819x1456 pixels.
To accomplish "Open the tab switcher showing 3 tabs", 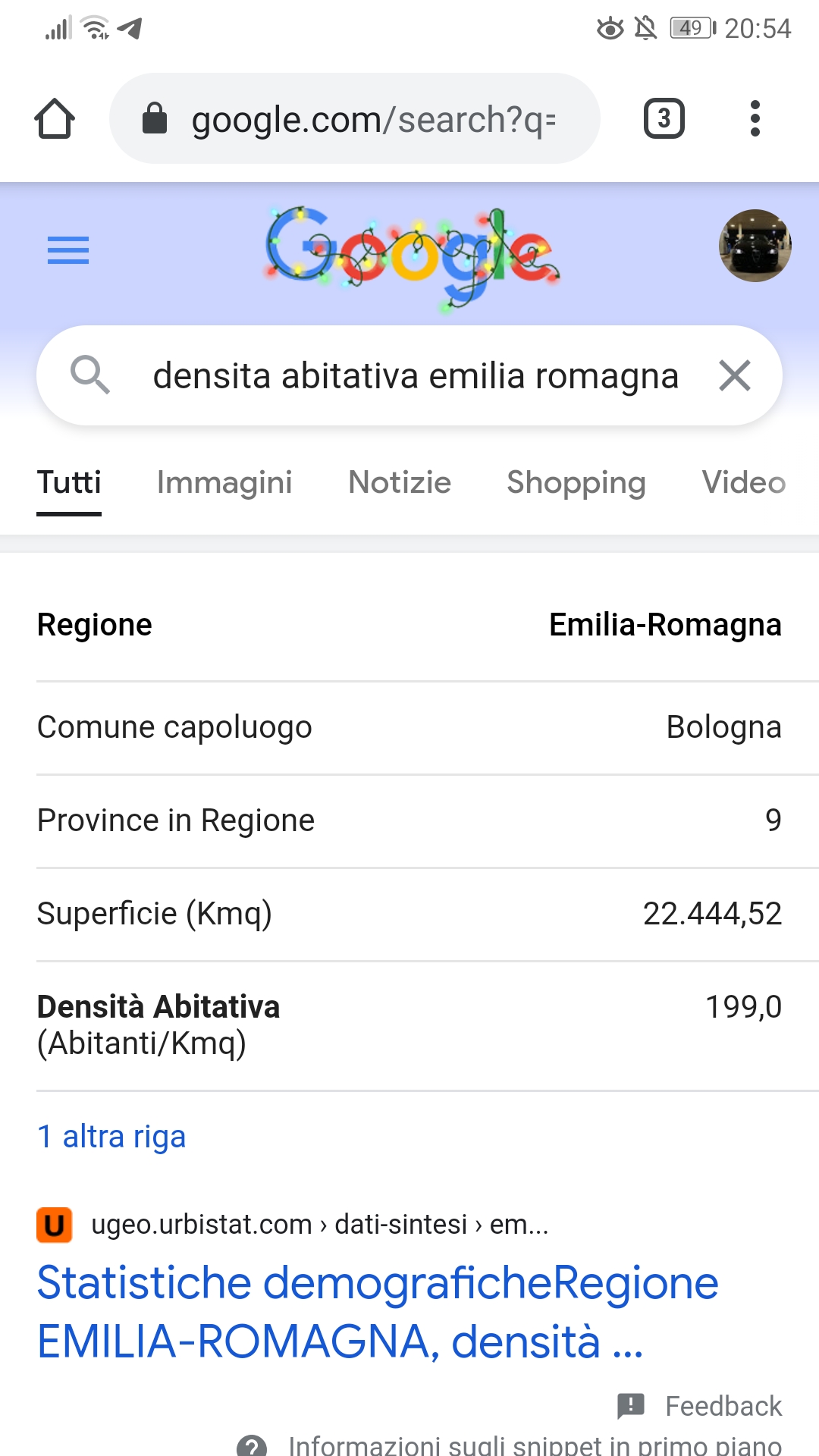I will click(664, 119).
